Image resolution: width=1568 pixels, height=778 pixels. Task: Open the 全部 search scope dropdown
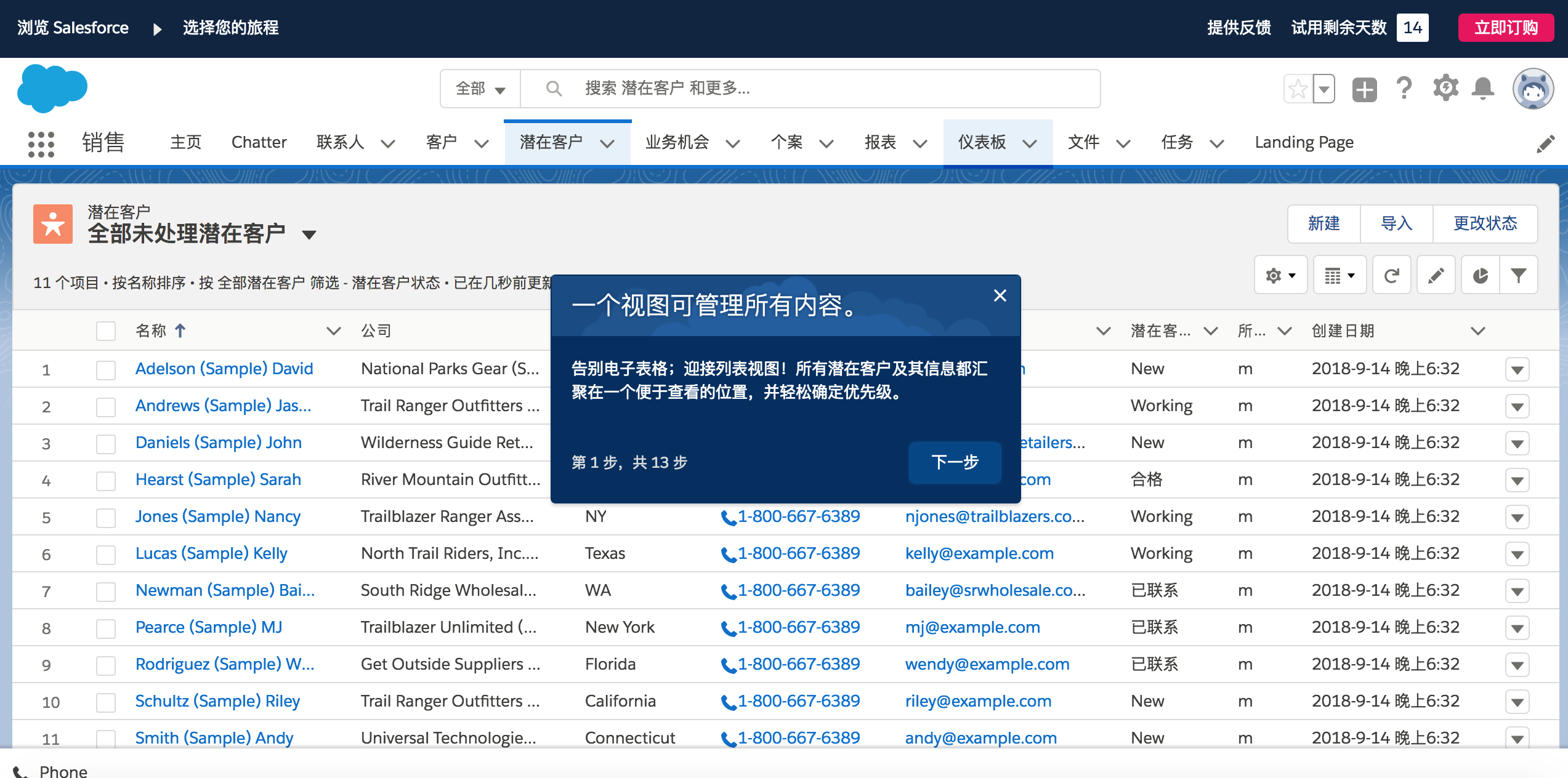[480, 89]
